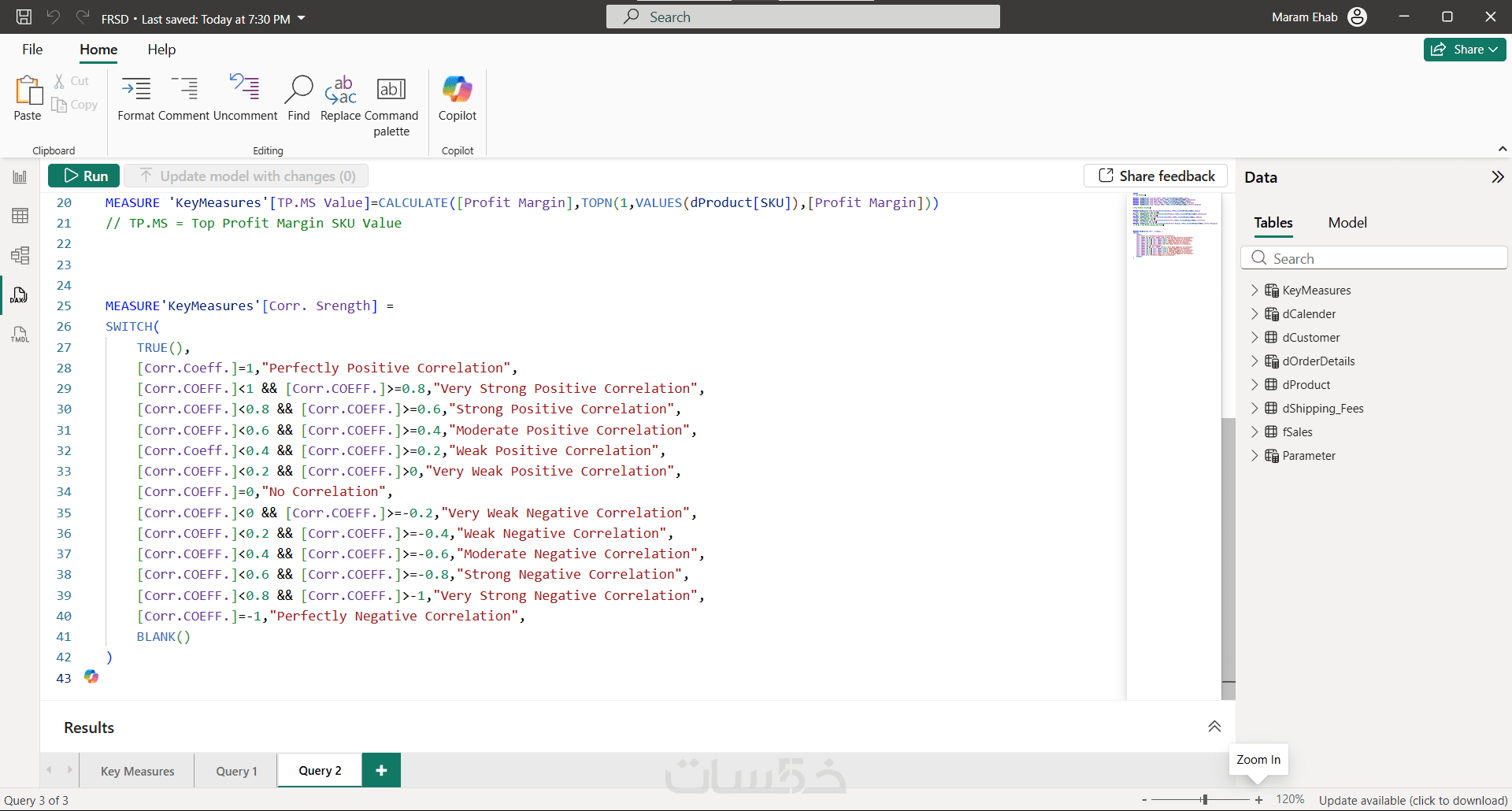1512x811 pixels.
Task: Switch to Model view in sidebar
Action: coord(20,255)
